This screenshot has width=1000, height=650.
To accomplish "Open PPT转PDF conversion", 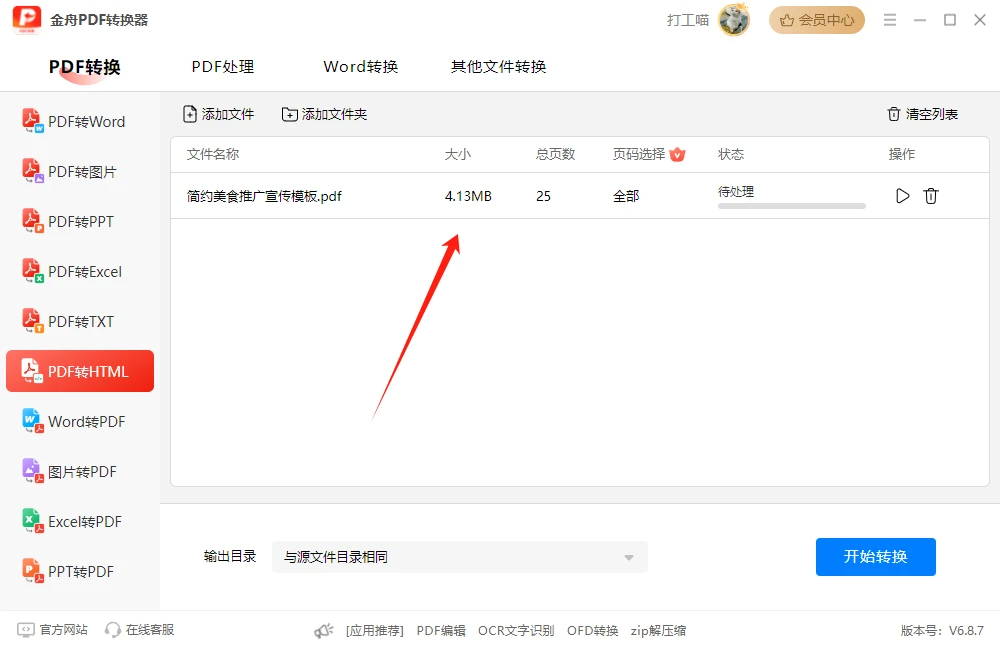I will (80, 572).
